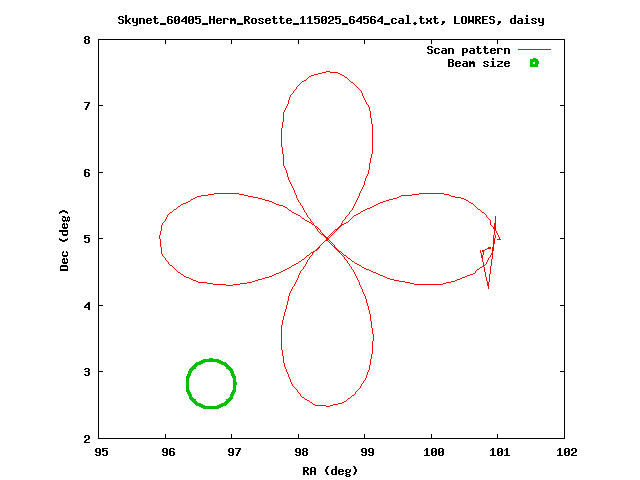
Task: Click the Dec tick label 8
Action: pyautogui.click(x=87, y=40)
